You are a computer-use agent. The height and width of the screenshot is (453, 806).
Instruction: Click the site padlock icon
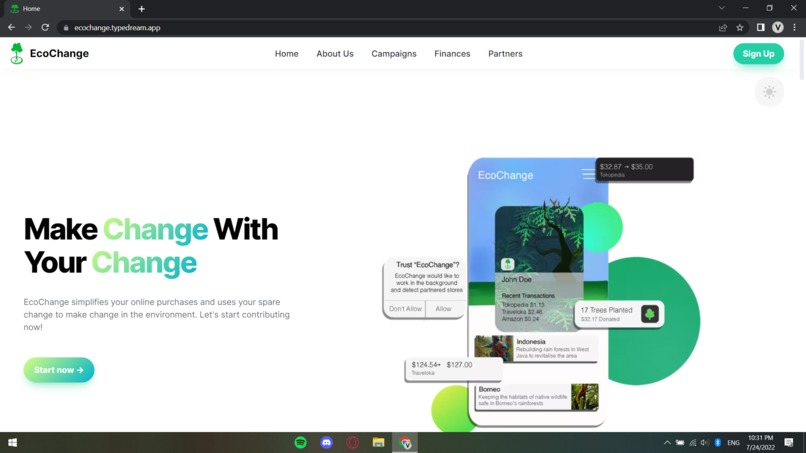[66, 28]
